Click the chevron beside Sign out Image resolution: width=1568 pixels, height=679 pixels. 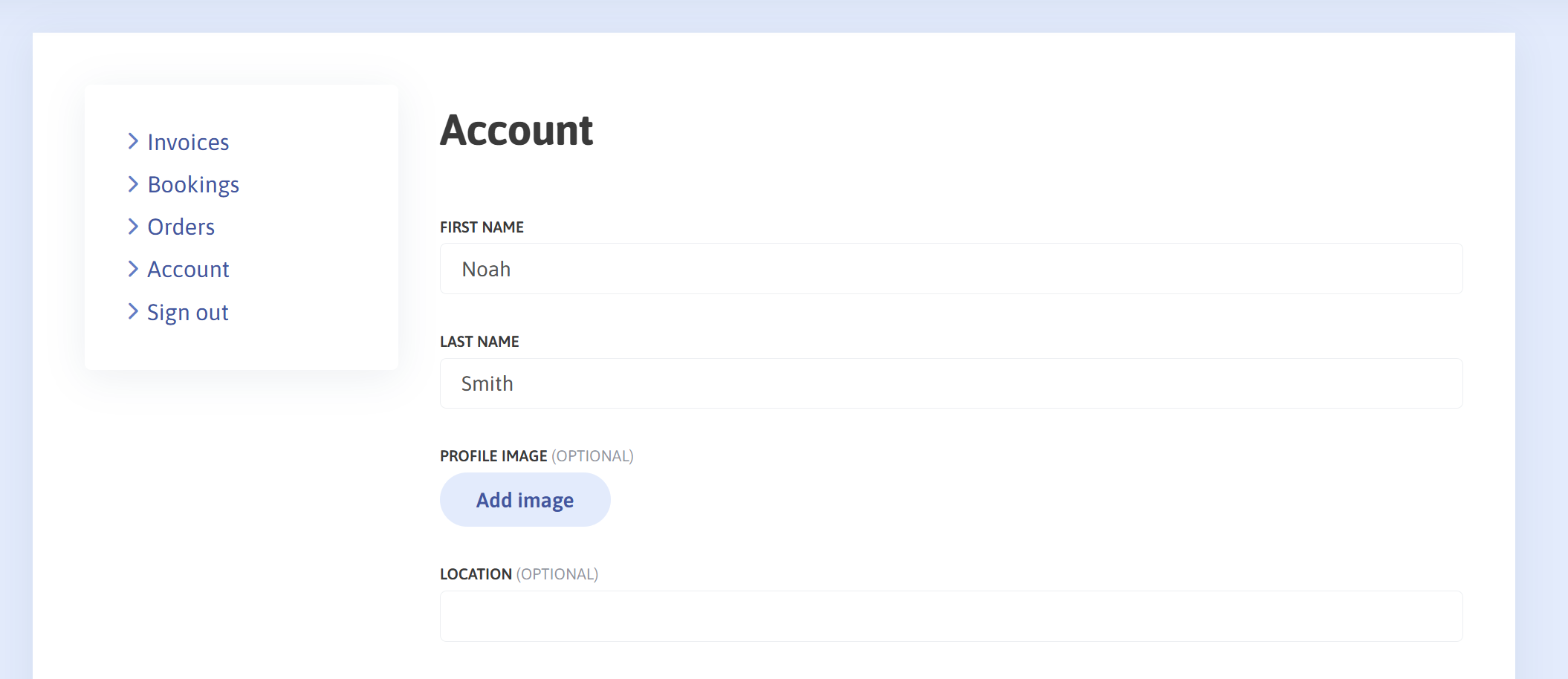coord(133,311)
